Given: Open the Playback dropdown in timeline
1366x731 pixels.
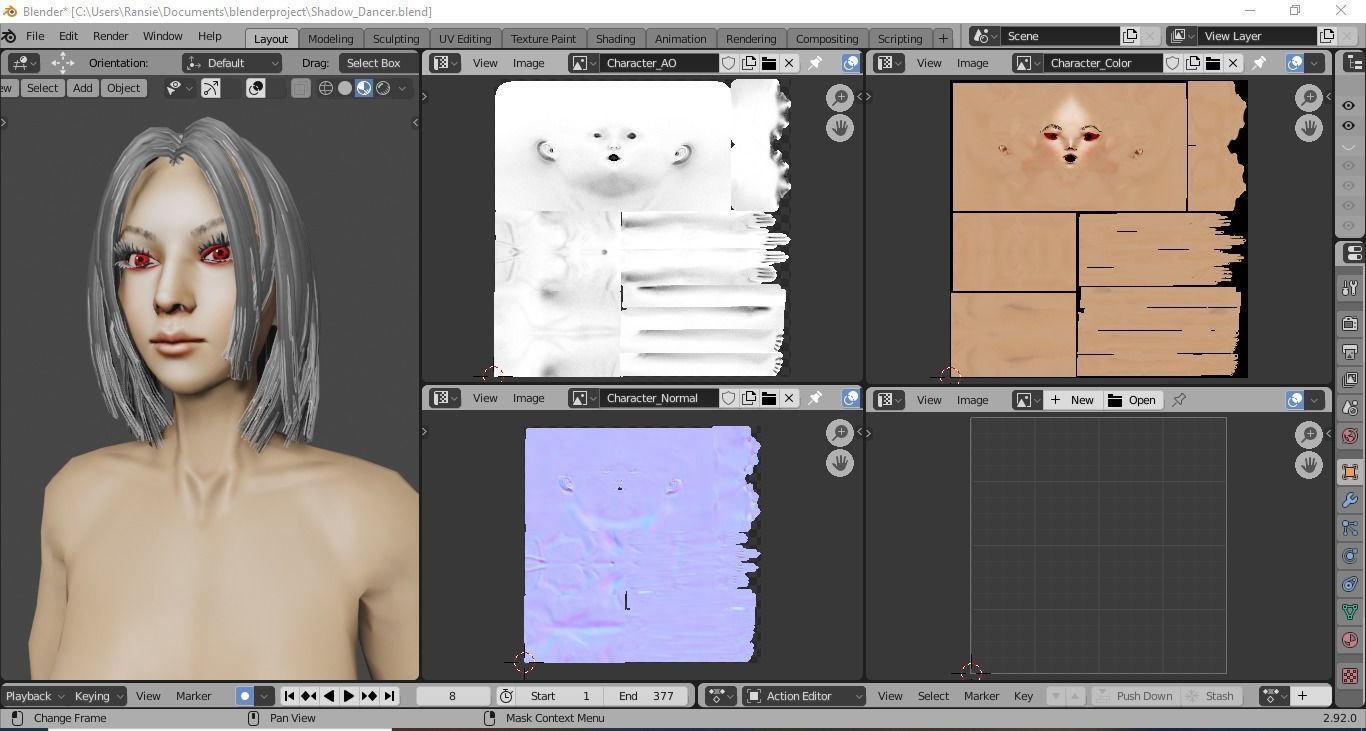Looking at the screenshot, I should pyautogui.click(x=35, y=696).
